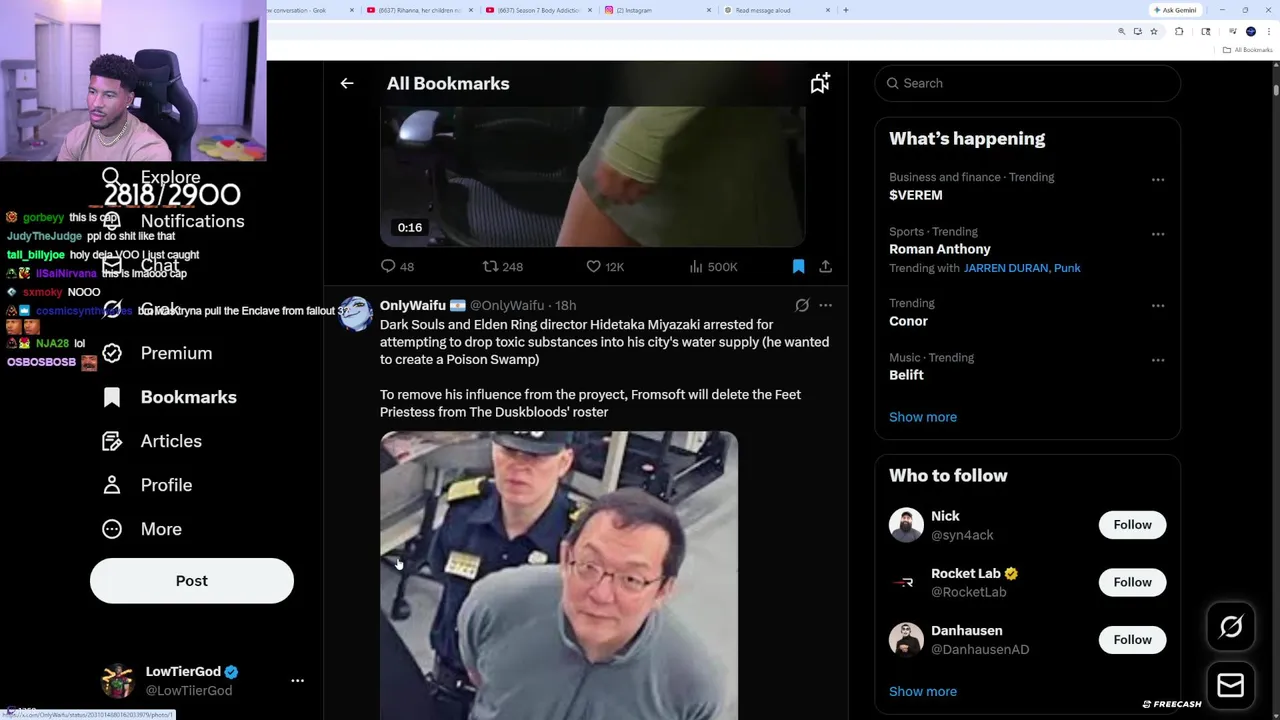Open the Punk trending link

(x=1067, y=268)
